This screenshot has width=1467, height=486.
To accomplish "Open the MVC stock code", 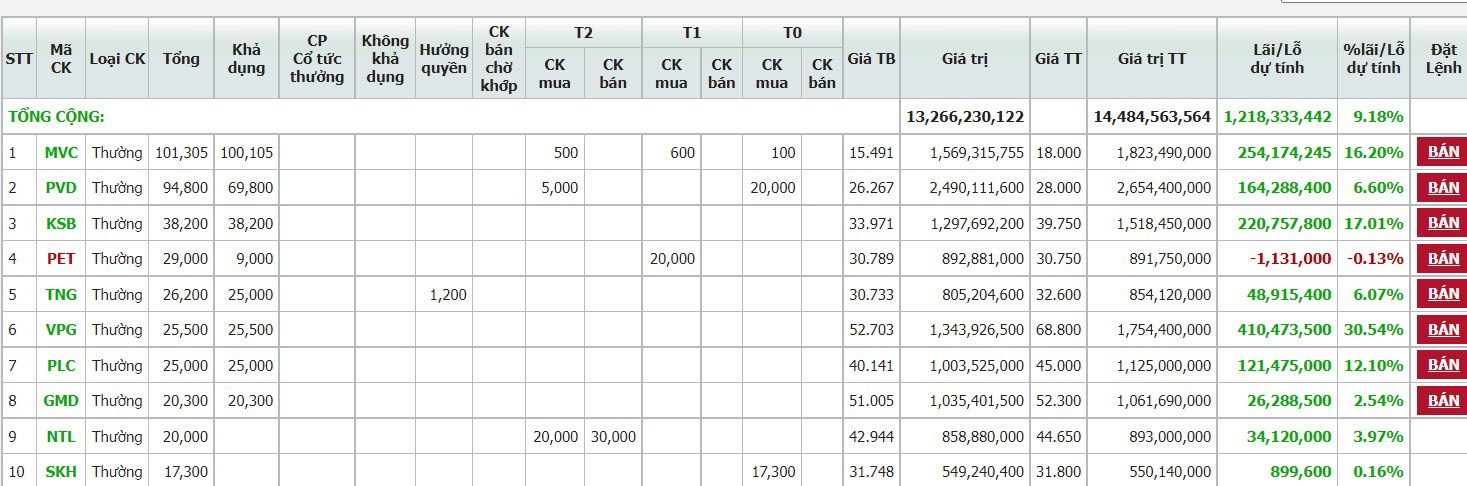I will pos(61,153).
